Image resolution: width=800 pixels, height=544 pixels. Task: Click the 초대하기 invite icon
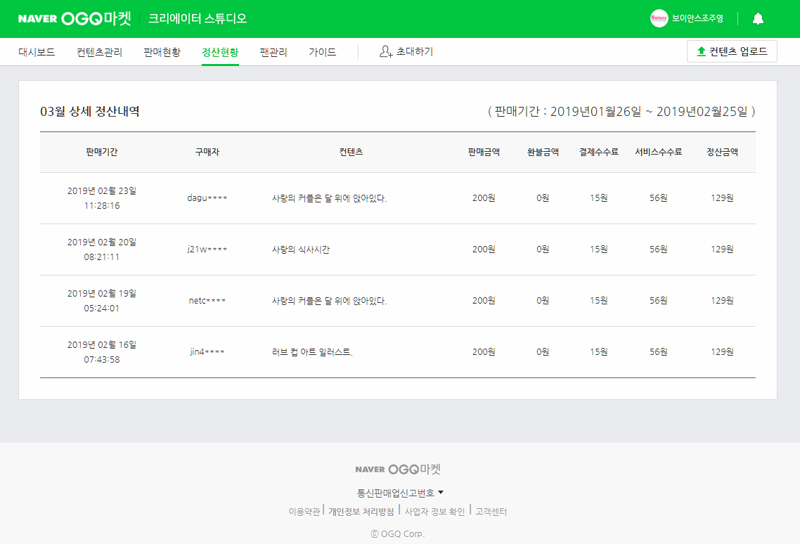point(386,52)
